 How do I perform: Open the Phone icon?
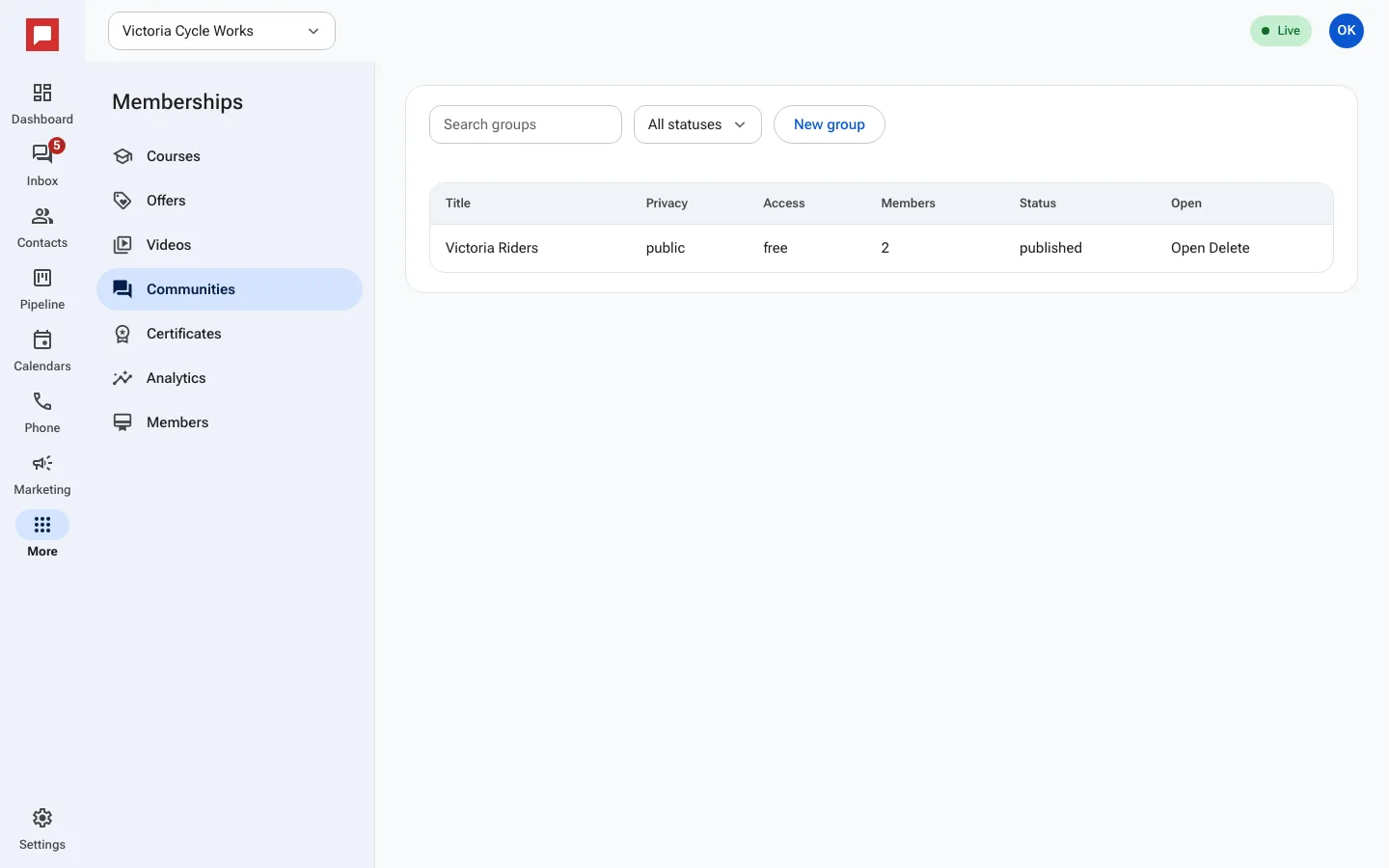coord(42,401)
